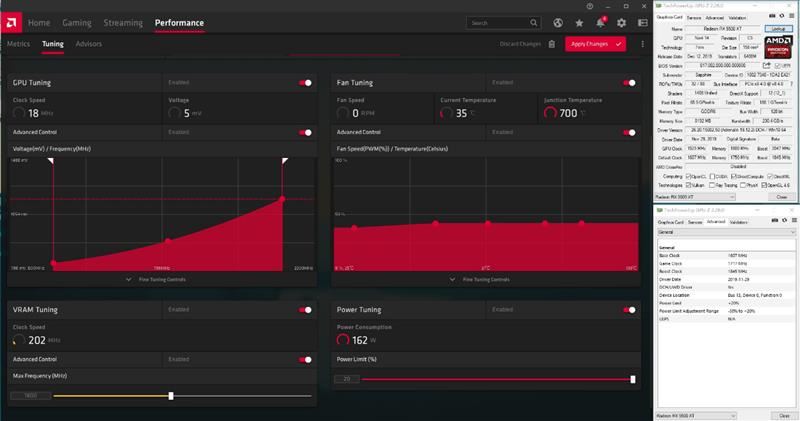The image size is (800, 421).
Task: Open the Validation tab in lower GPU-Z
Action: [738, 222]
